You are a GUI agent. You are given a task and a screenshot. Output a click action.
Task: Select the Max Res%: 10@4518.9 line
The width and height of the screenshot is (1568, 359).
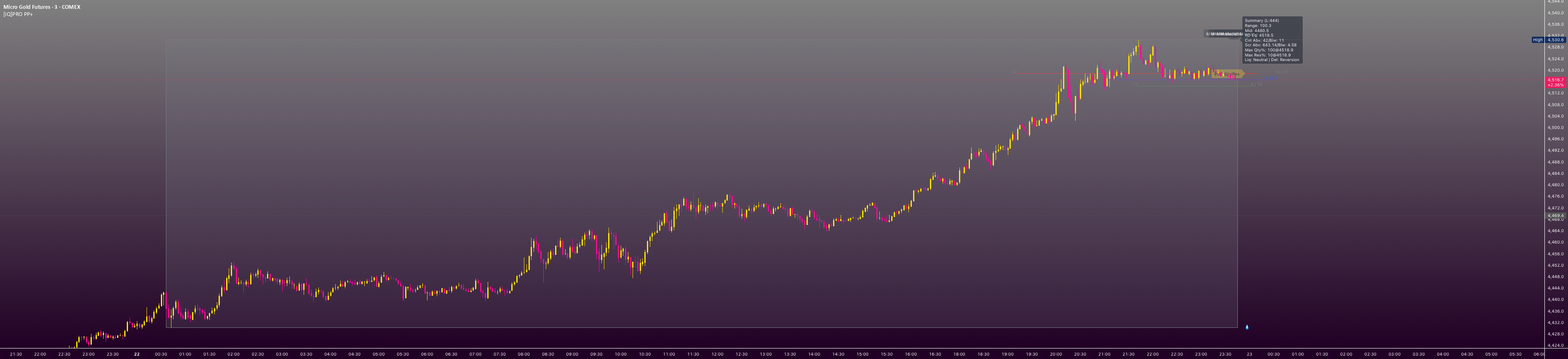1267,55
